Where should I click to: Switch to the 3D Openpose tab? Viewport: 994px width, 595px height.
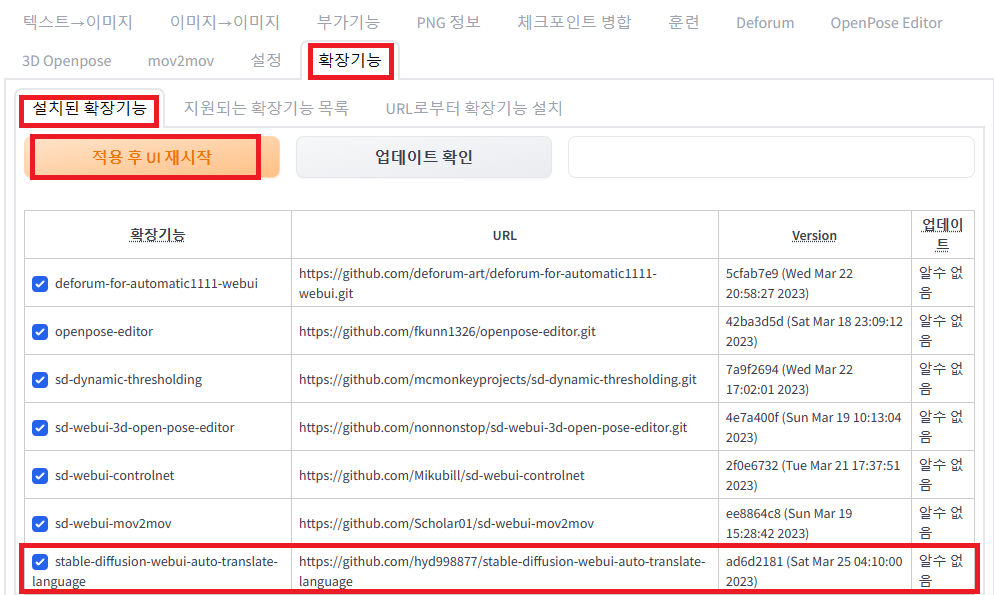pyautogui.click(x=67, y=61)
